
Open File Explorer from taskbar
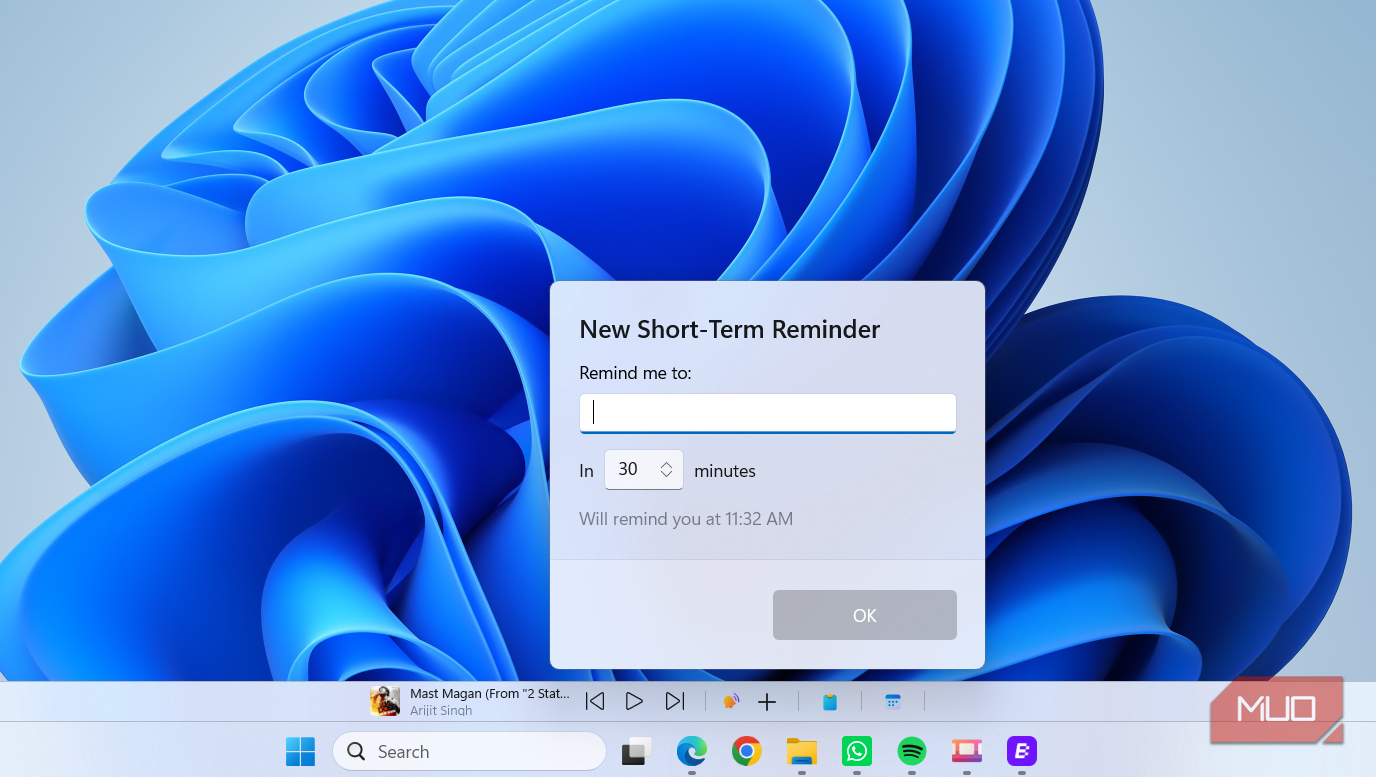coord(802,751)
